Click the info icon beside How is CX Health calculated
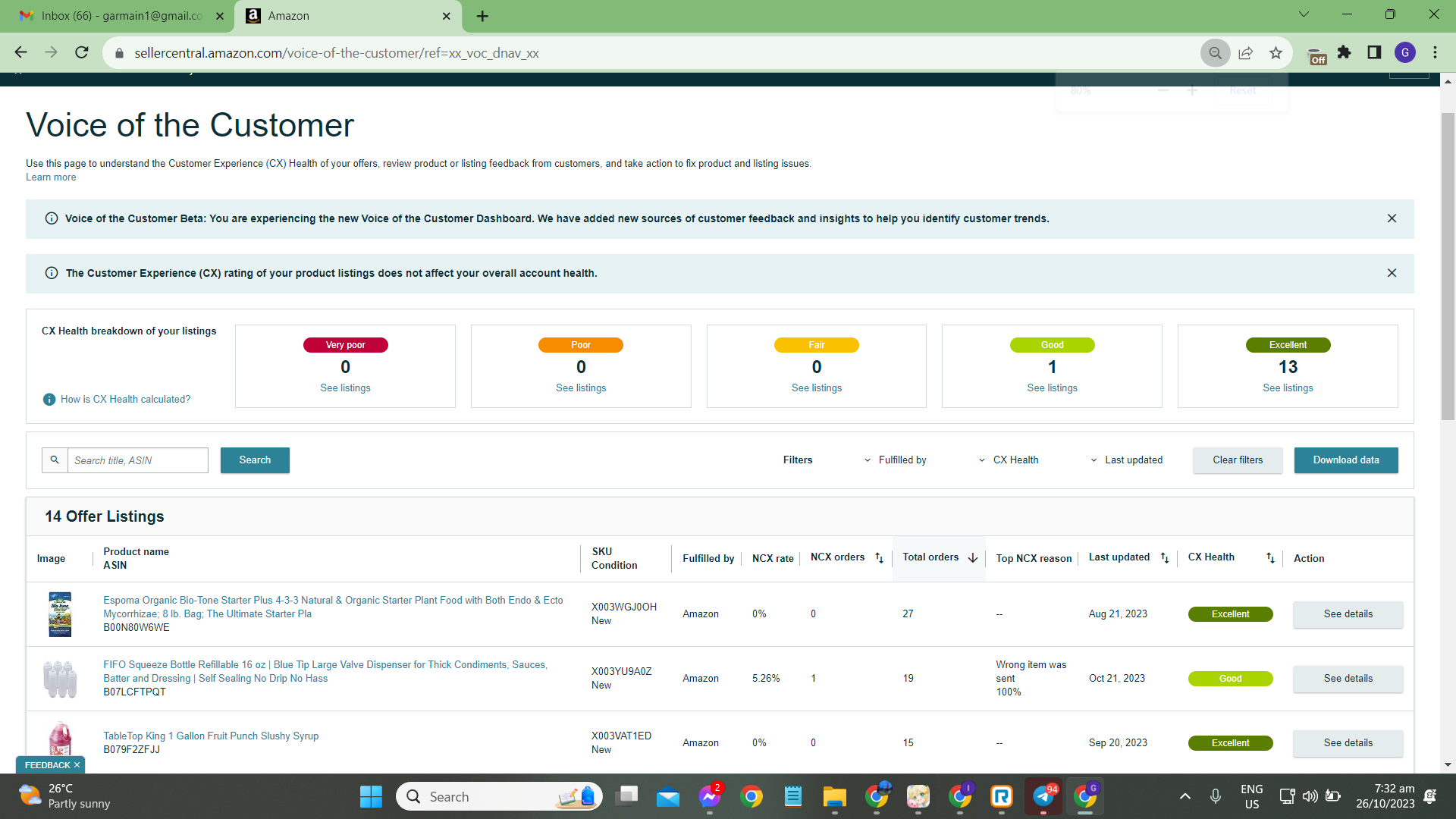The height and width of the screenshot is (819, 1456). [49, 400]
